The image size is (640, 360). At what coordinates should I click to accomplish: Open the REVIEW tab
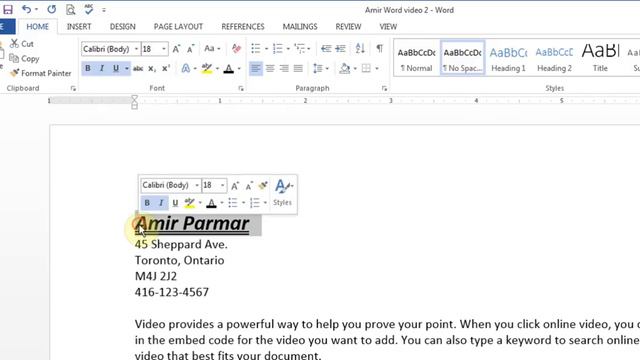click(348, 27)
